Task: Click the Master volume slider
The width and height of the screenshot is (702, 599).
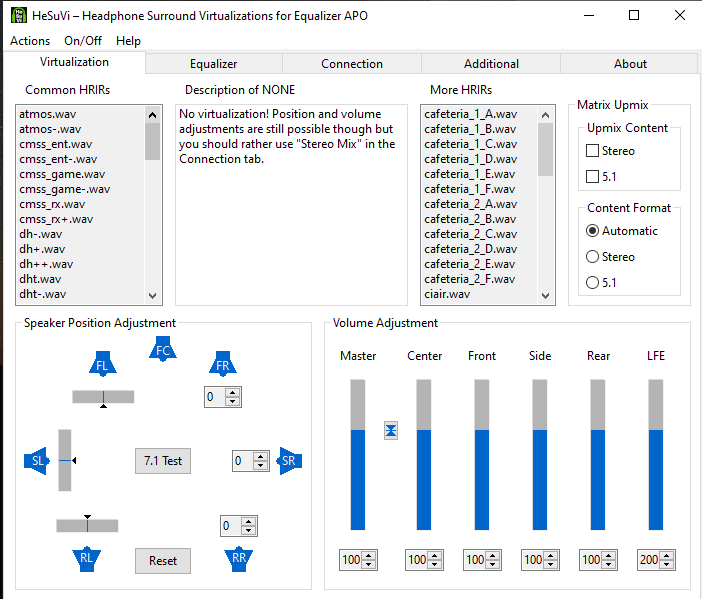Action: pyautogui.click(x=358, y=455)
